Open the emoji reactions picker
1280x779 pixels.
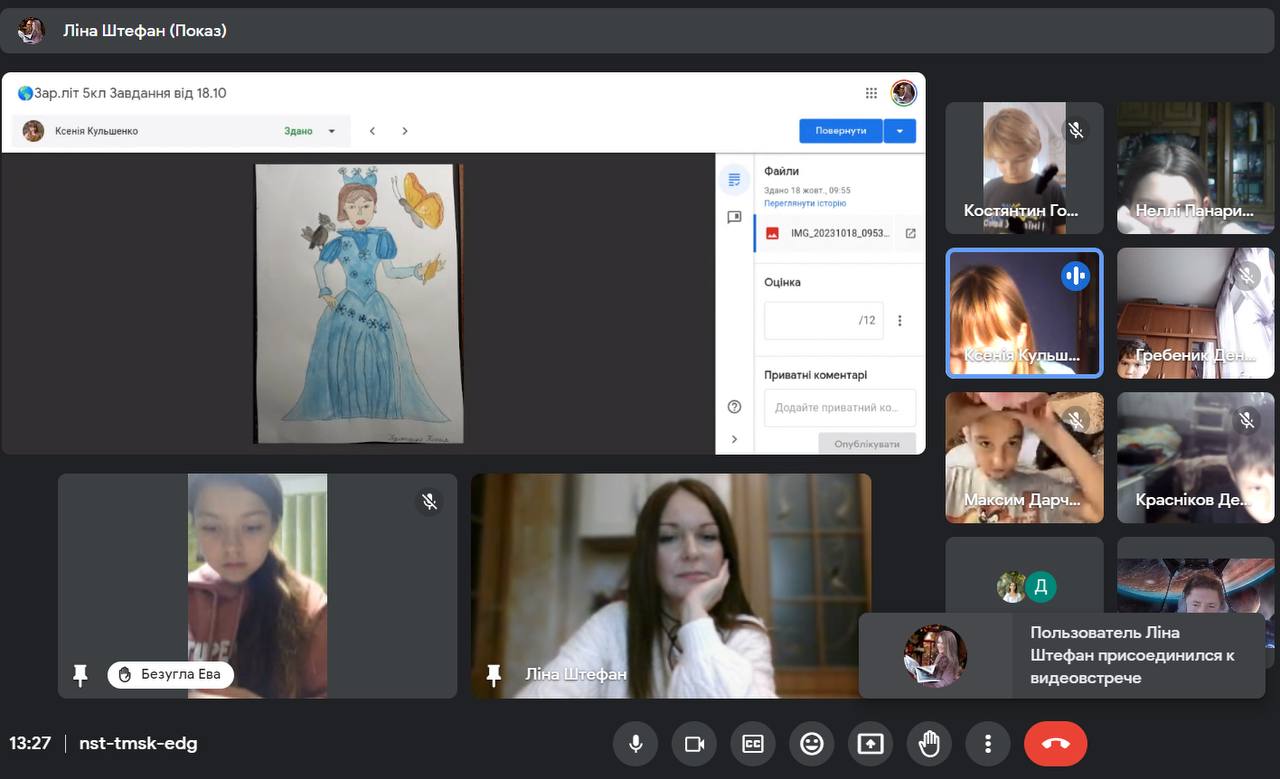812,744
